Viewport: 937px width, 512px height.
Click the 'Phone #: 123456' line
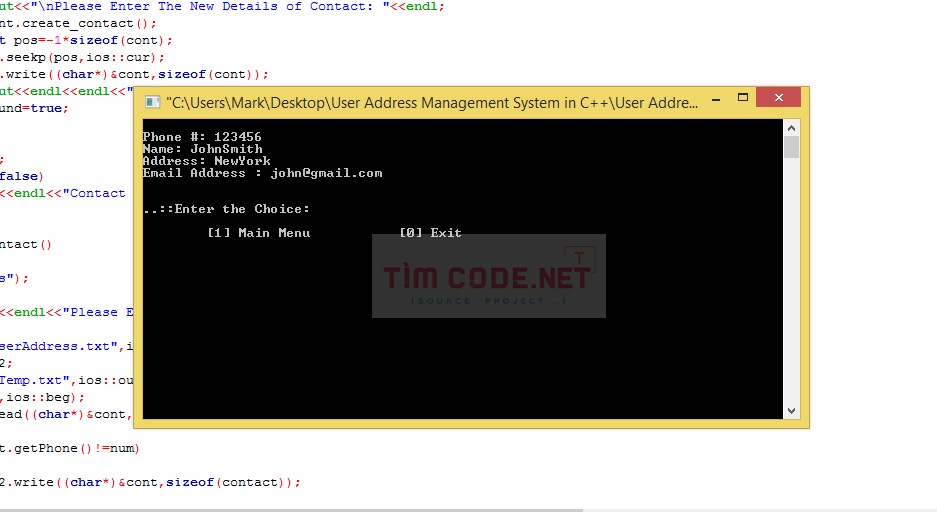click(202, 137)
